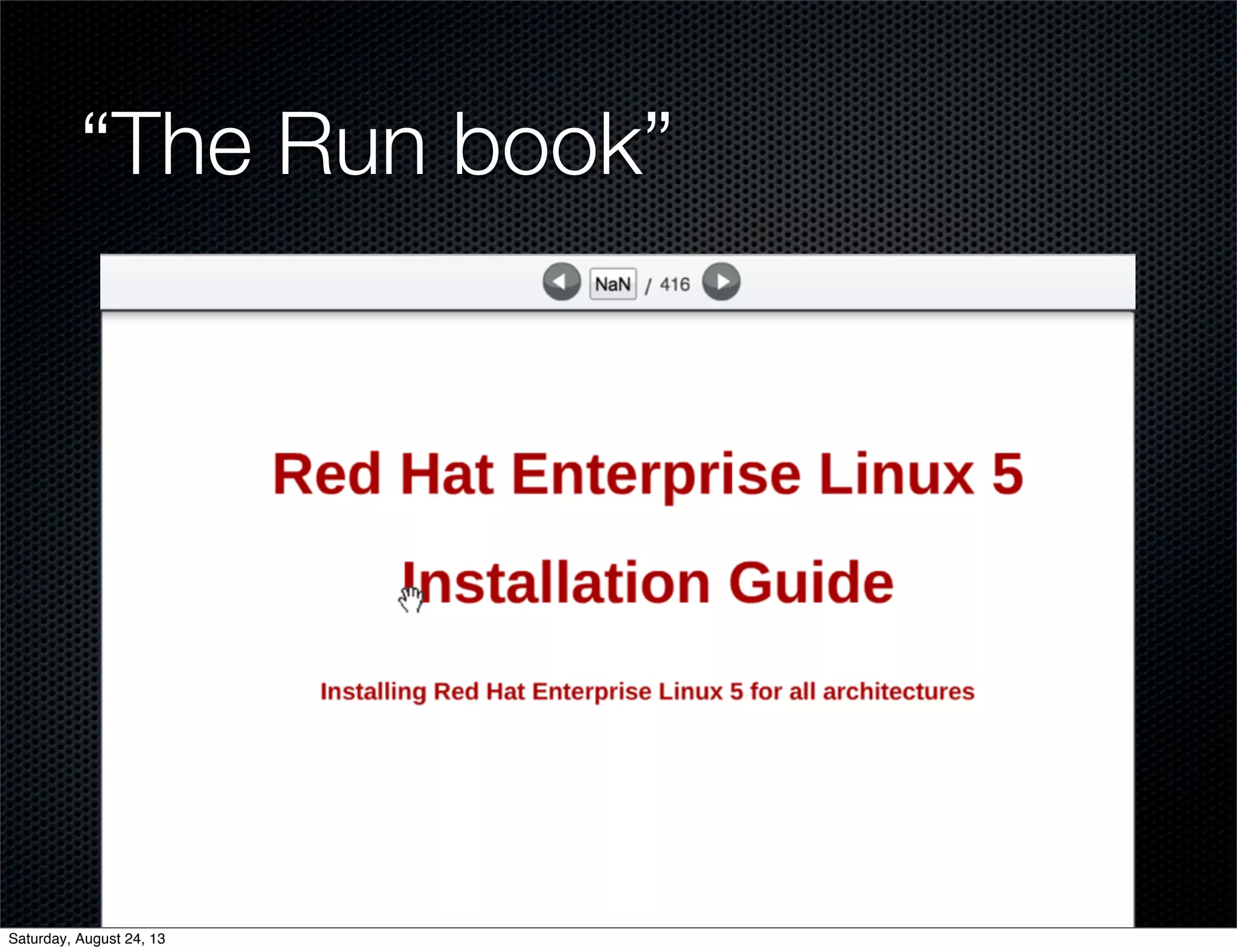
Task: Click the slash separator before 416
Action: point(647,285)
